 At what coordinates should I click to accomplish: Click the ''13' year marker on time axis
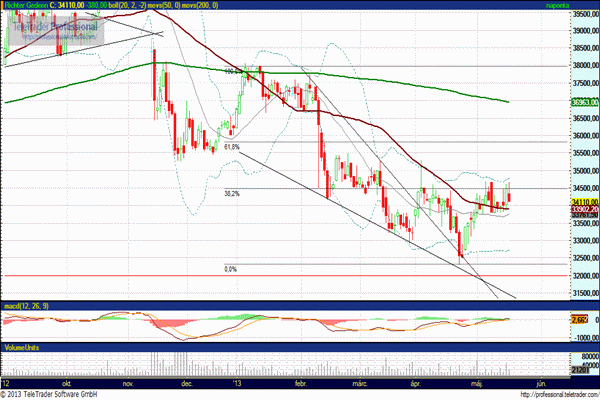tap(237, 383)
